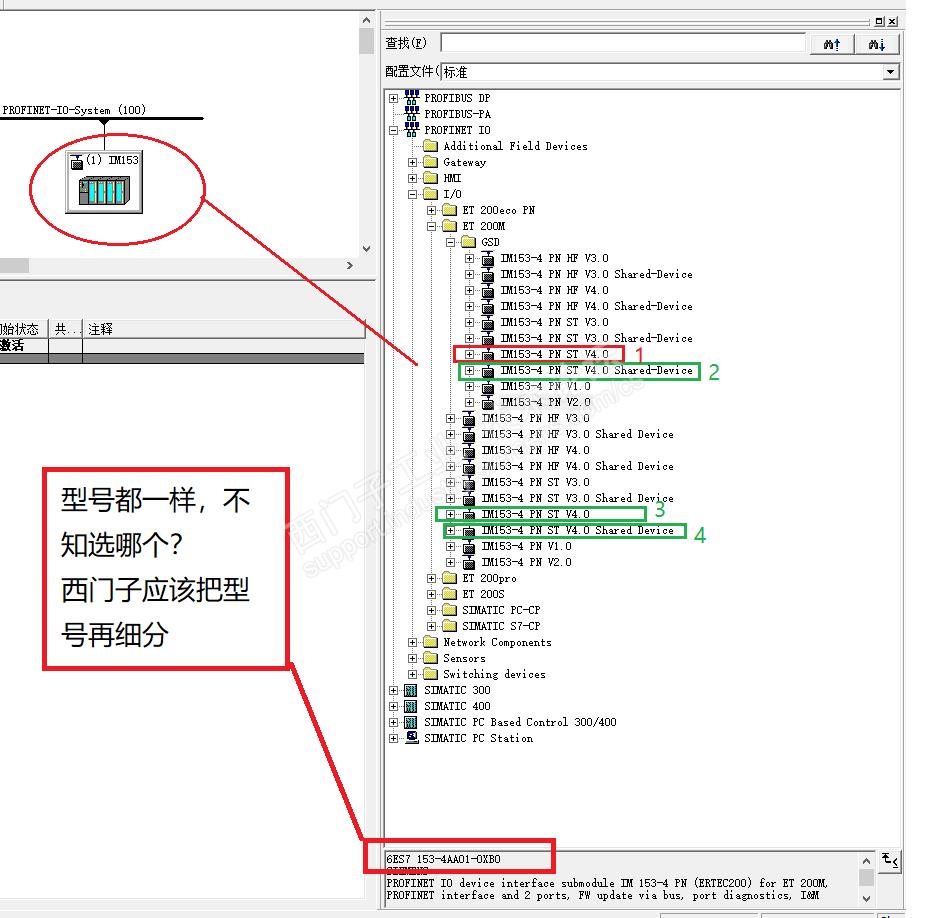Collapse the I/O folder
The width and height of the screenshot is (927, 918).
pos(413,194)
